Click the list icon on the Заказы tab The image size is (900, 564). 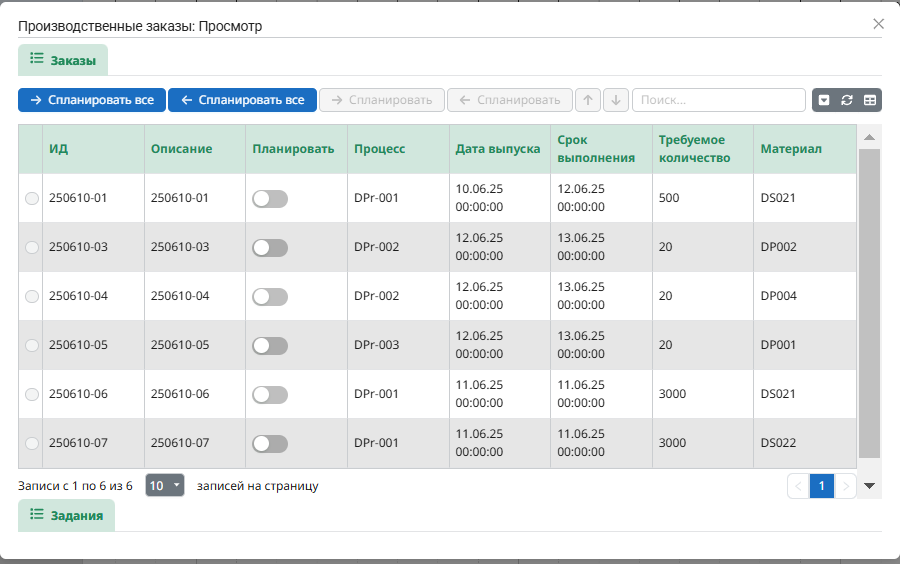[37, 59]
